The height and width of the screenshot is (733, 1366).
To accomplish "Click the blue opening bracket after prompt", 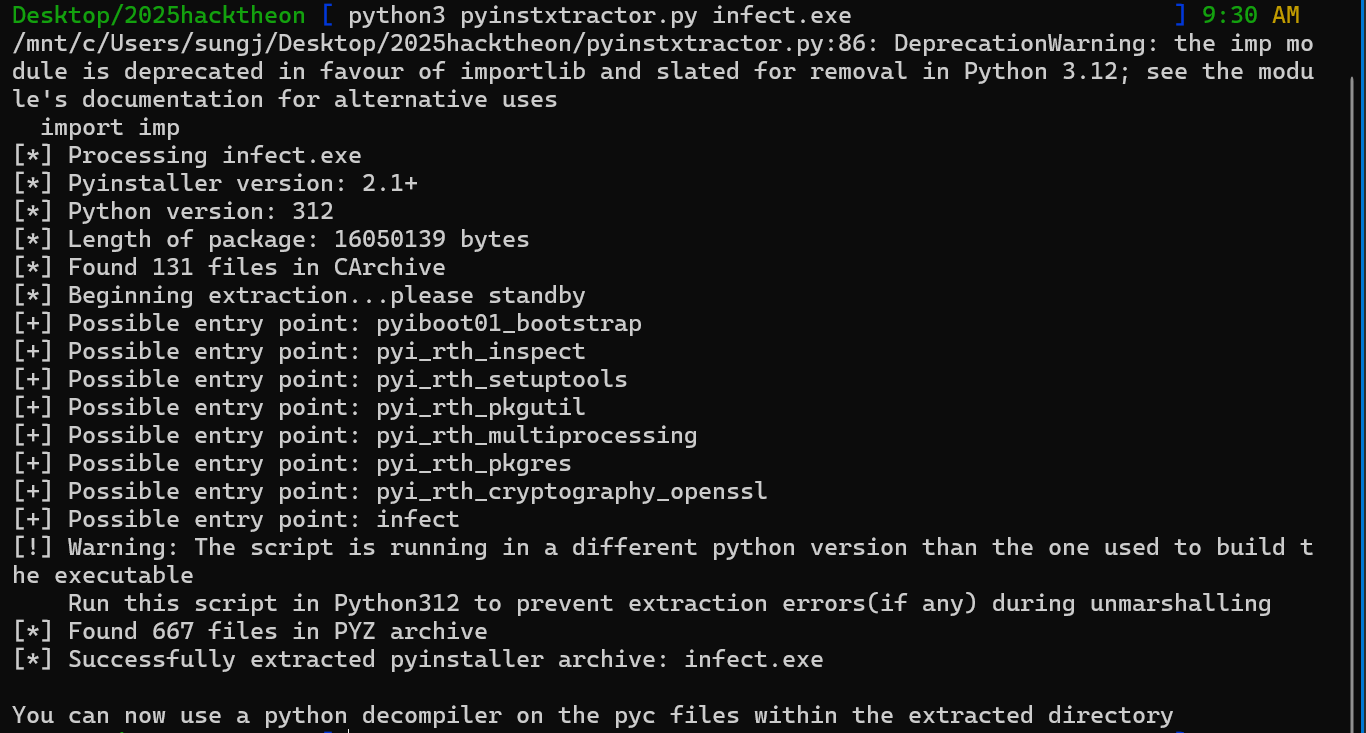I will [x=328, y=16].
